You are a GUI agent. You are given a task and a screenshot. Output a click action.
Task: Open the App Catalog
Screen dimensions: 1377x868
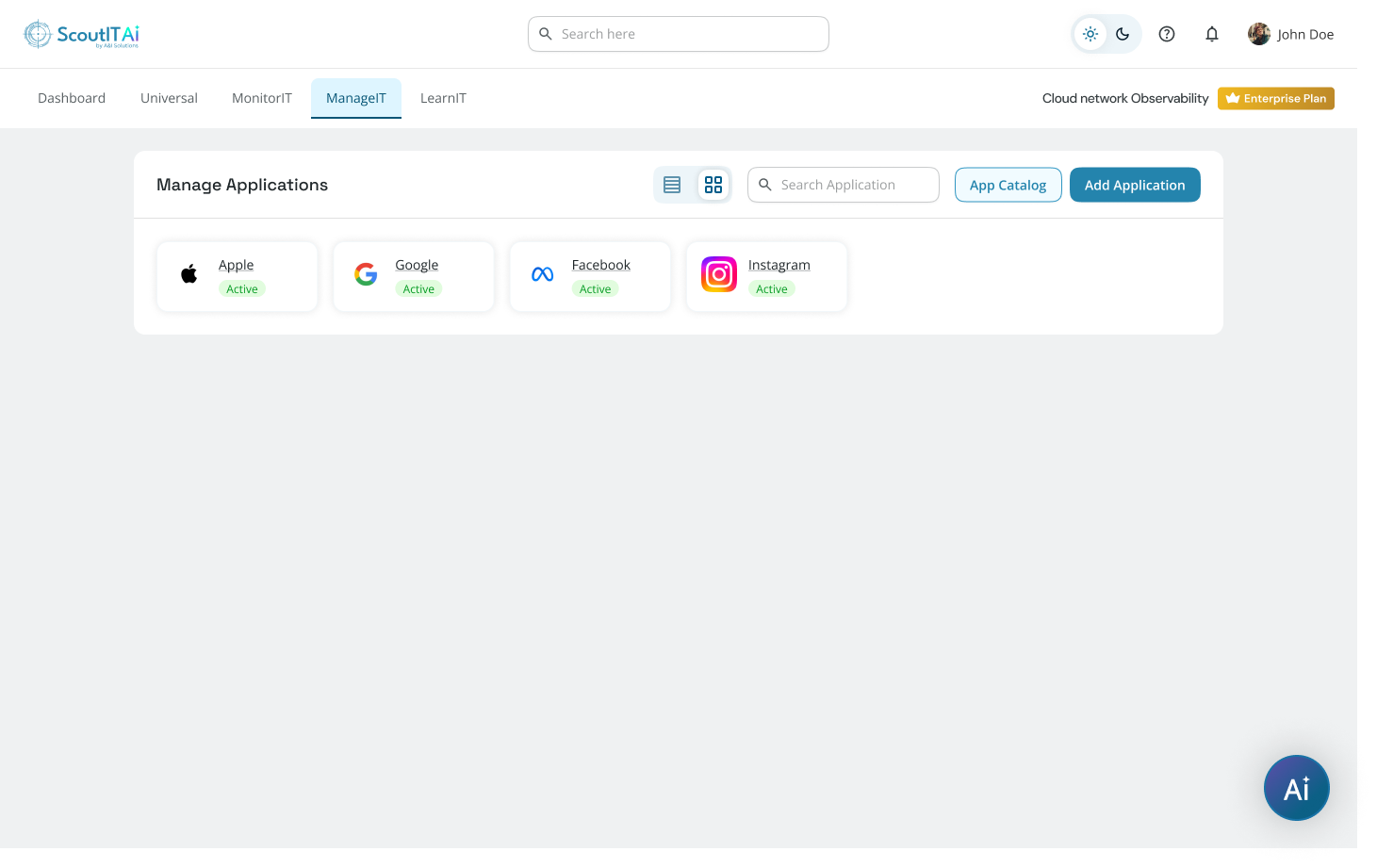click(1008, 185)
